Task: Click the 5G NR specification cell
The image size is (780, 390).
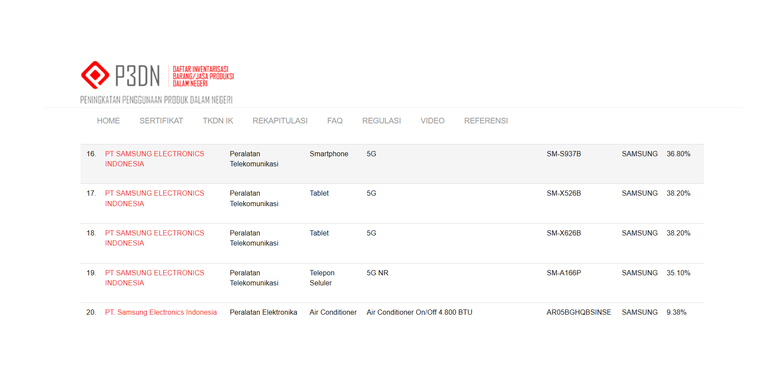Action: click(378, 273)
